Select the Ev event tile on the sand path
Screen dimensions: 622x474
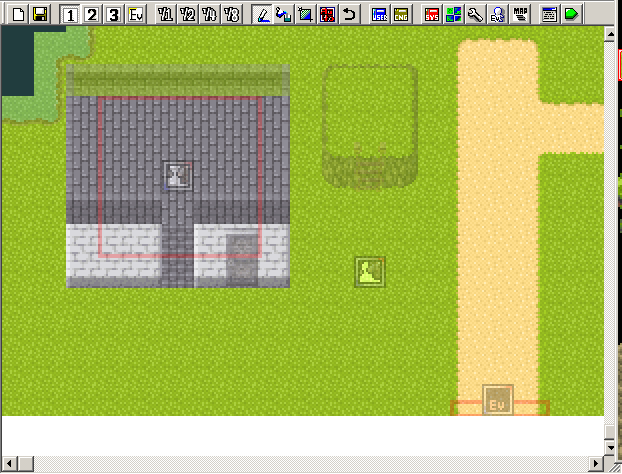click(498, 401)
